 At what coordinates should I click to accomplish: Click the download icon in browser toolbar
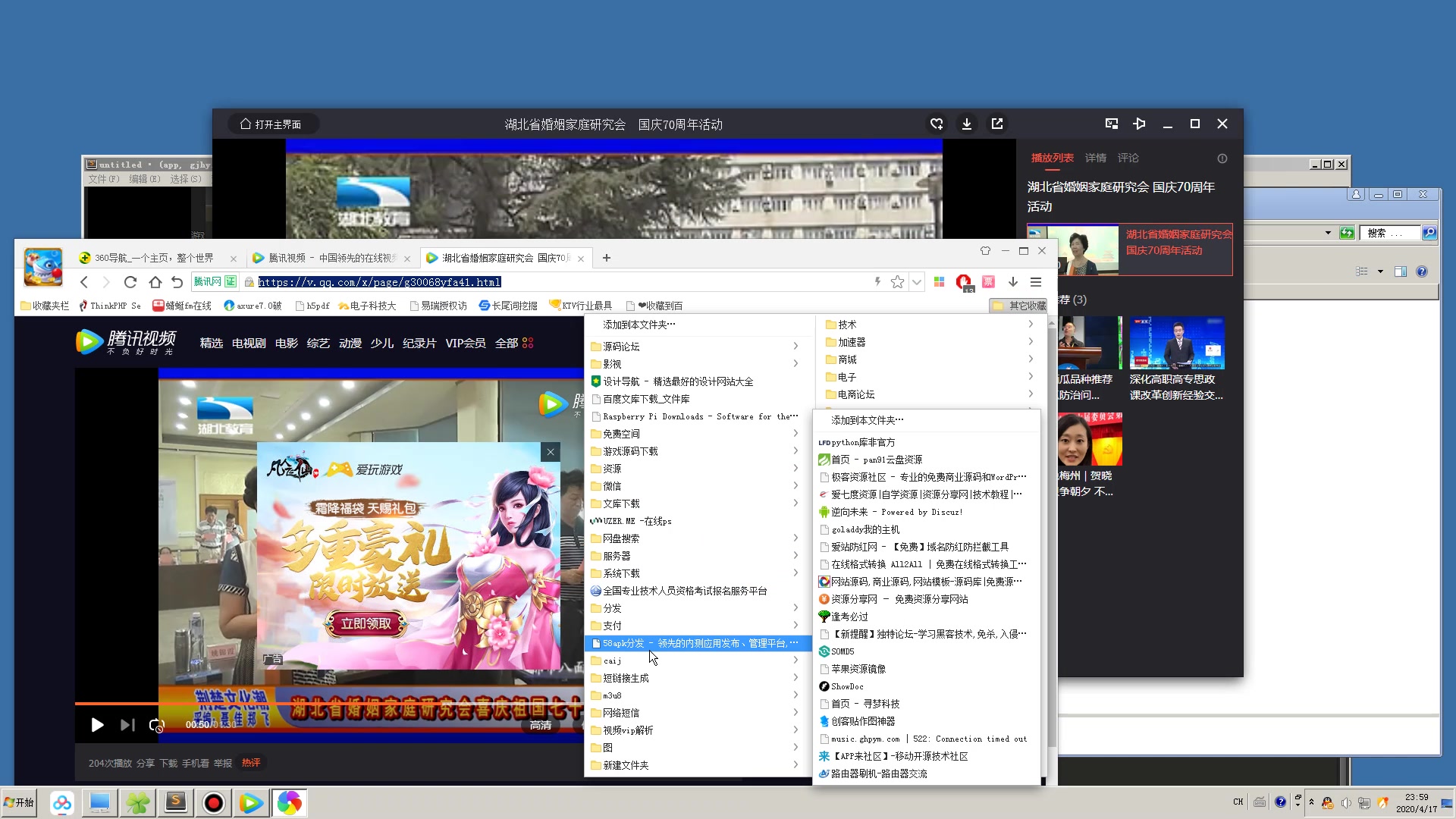click(x=1013, y=282)
